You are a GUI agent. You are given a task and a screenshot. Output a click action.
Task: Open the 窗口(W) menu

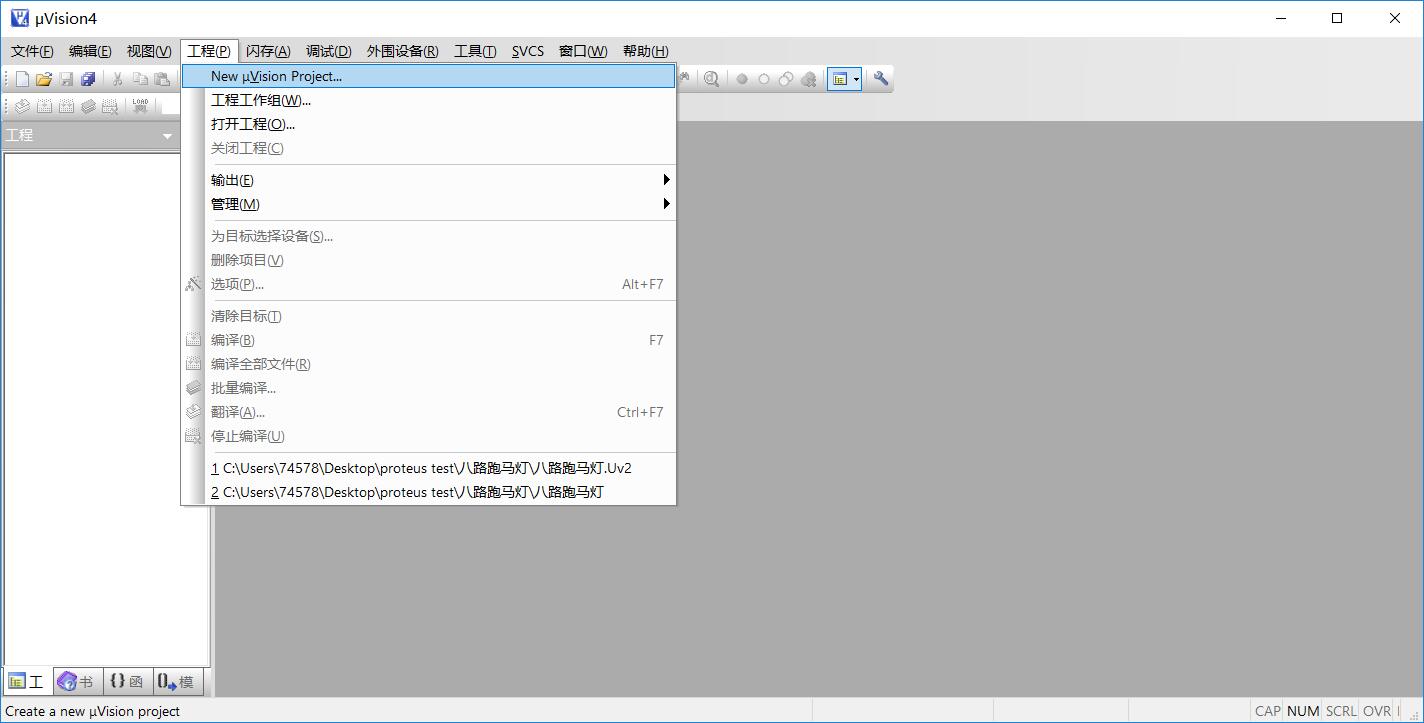583,51
